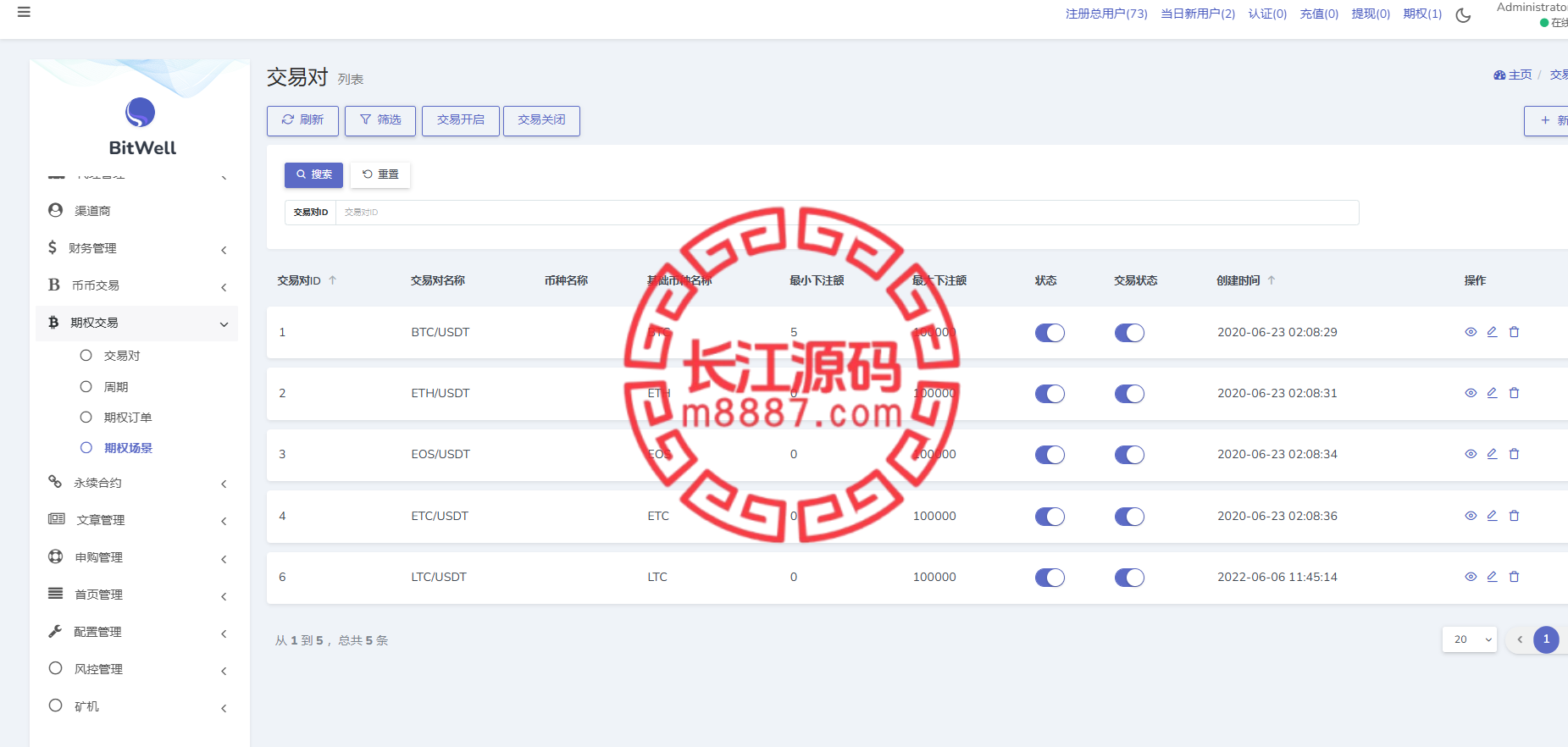1568x747 pixels.
Task: Select page 1 pagination button
Action: tap(1546, 639)
